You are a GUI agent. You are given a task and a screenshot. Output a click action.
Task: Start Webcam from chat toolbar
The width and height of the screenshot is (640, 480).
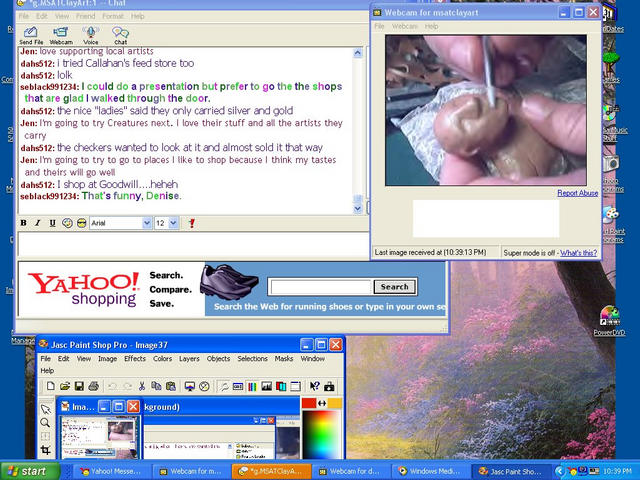point(61,36)
